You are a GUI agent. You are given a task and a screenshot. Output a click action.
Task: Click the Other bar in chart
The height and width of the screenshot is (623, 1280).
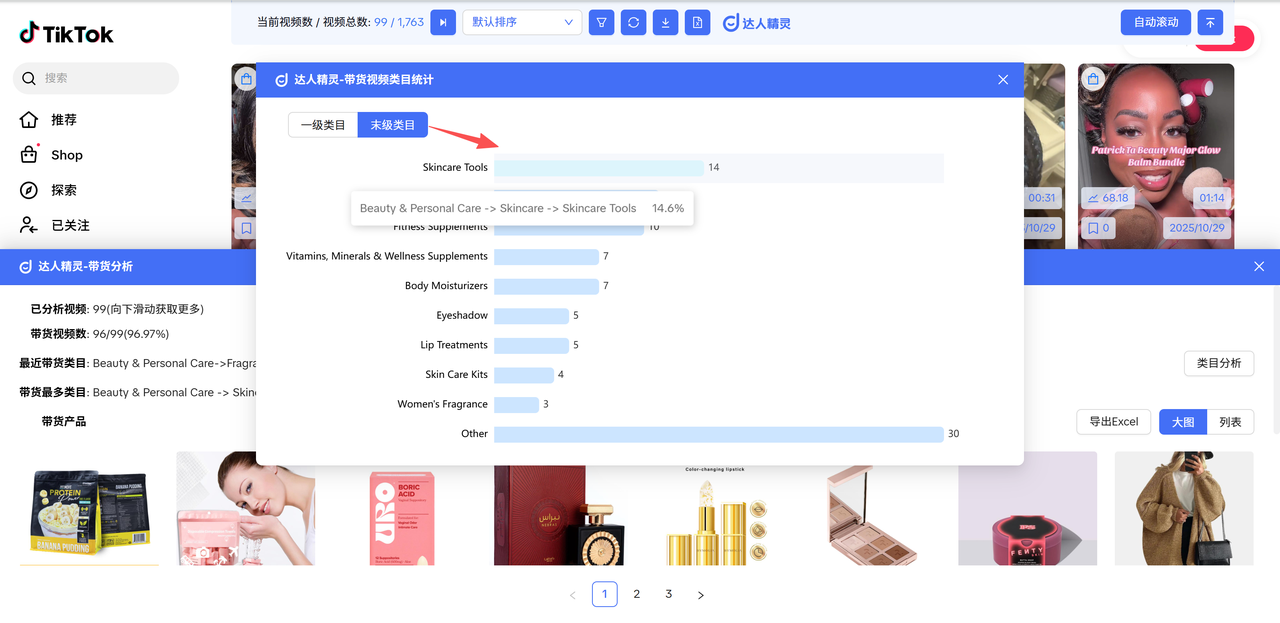pyautogui.click(x=718, y=434)
